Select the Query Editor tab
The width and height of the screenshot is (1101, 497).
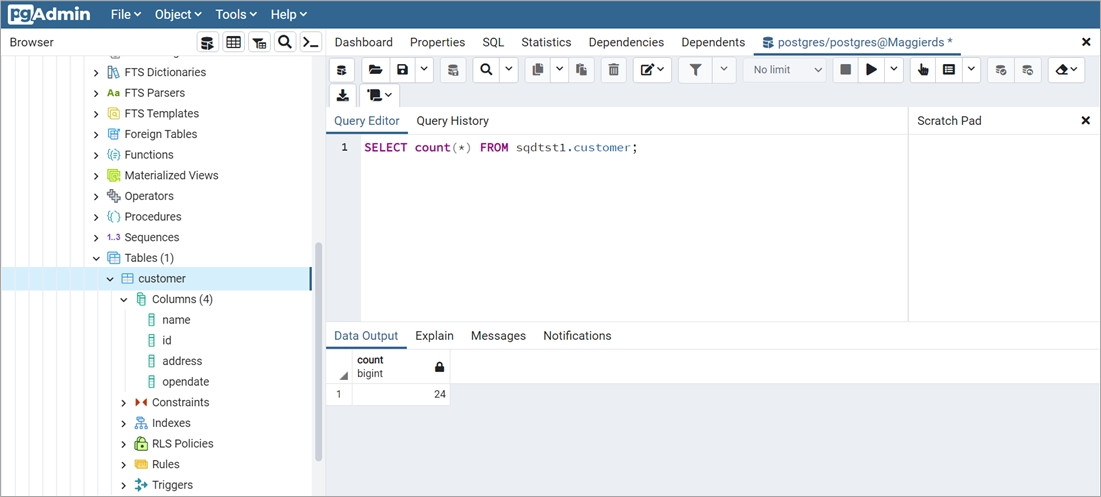pyautogui.click(x=367, y=121)
